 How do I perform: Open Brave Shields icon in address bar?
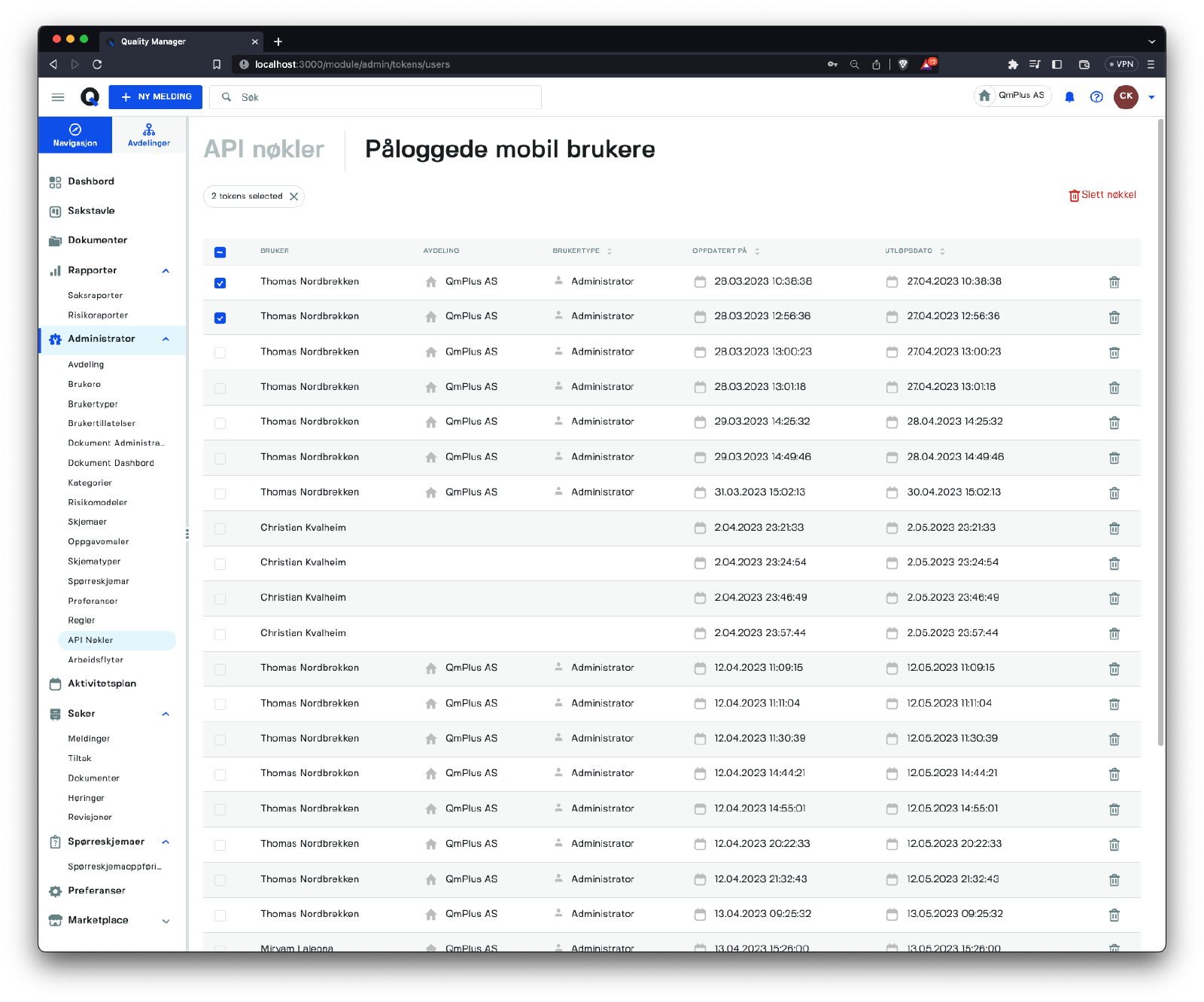[903, 65]
